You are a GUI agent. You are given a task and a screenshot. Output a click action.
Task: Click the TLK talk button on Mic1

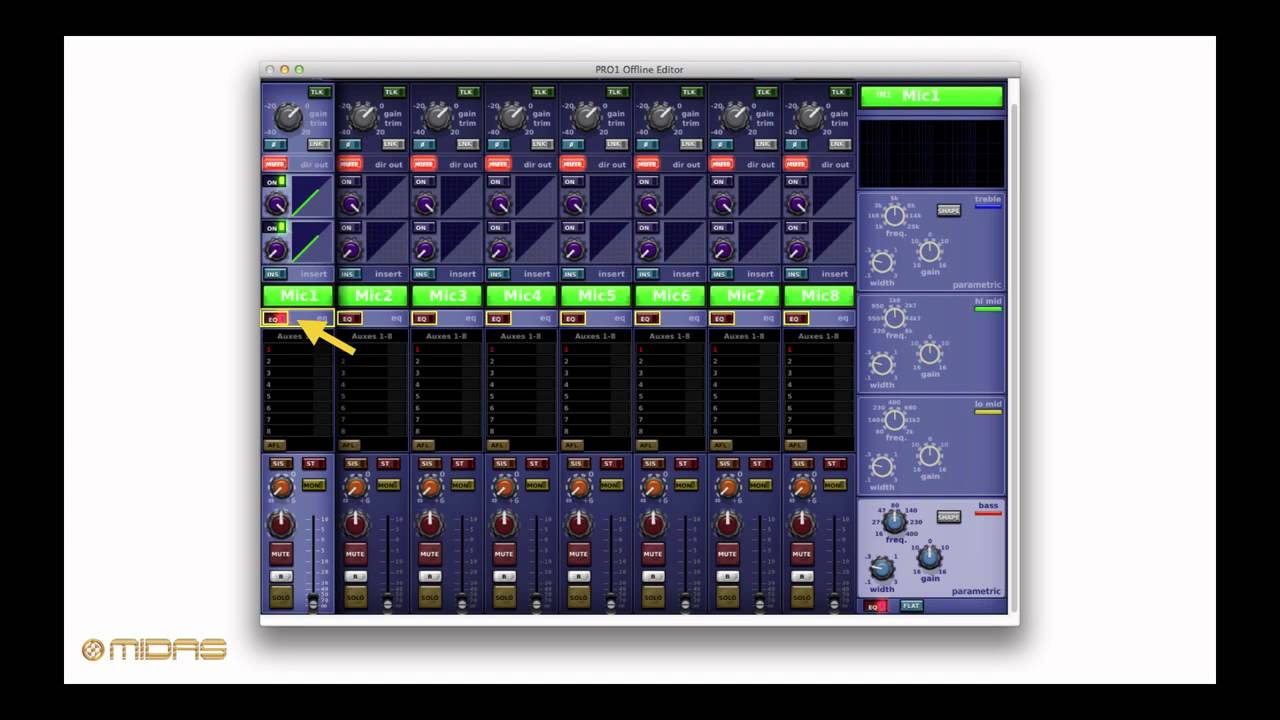point(318,92)
